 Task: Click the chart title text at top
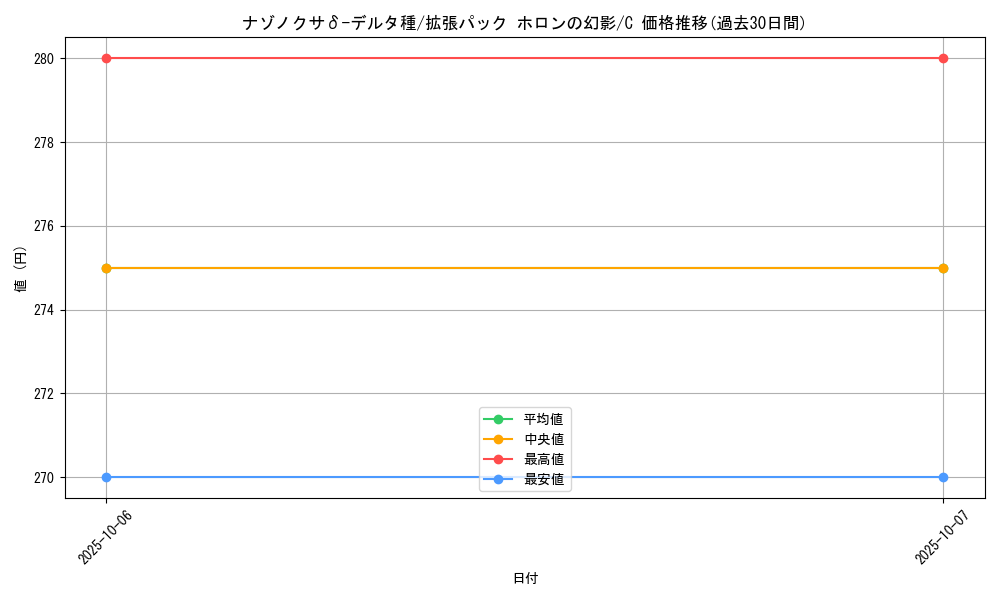tap(524, 23)
